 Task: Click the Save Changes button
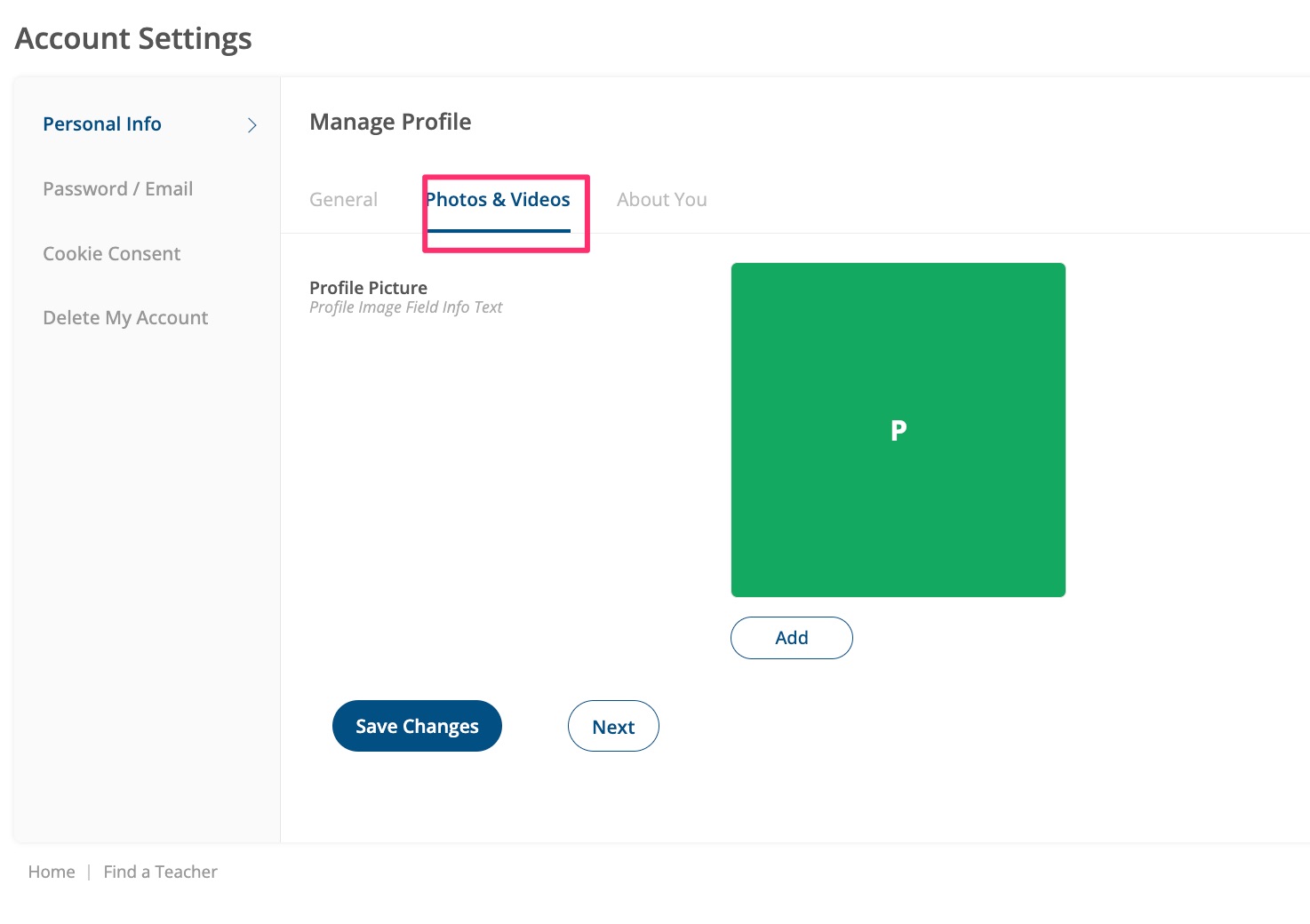417,726
